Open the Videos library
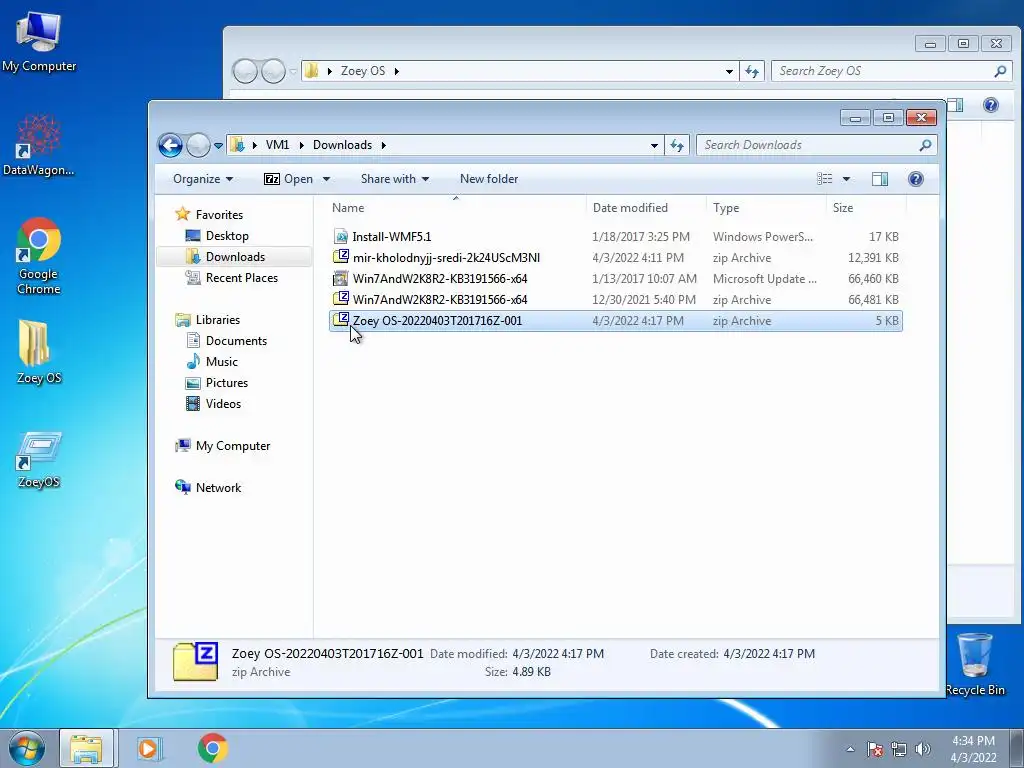This screenshot has width=1024, height=768. point(223,404)
